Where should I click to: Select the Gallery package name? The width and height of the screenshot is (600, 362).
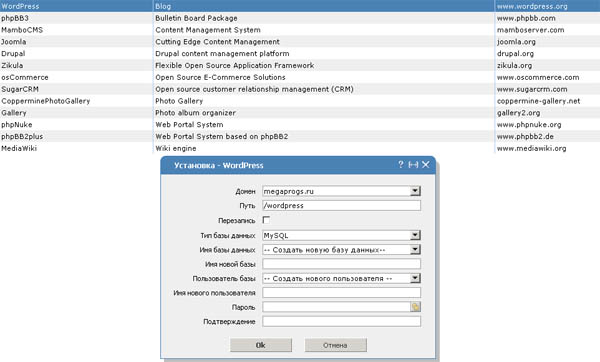(14, 113)
